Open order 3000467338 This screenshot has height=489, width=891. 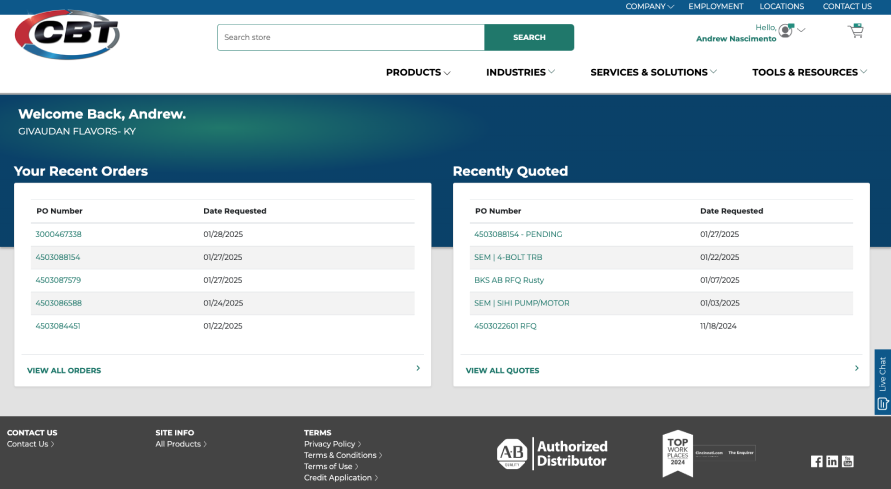coord(59,234)
